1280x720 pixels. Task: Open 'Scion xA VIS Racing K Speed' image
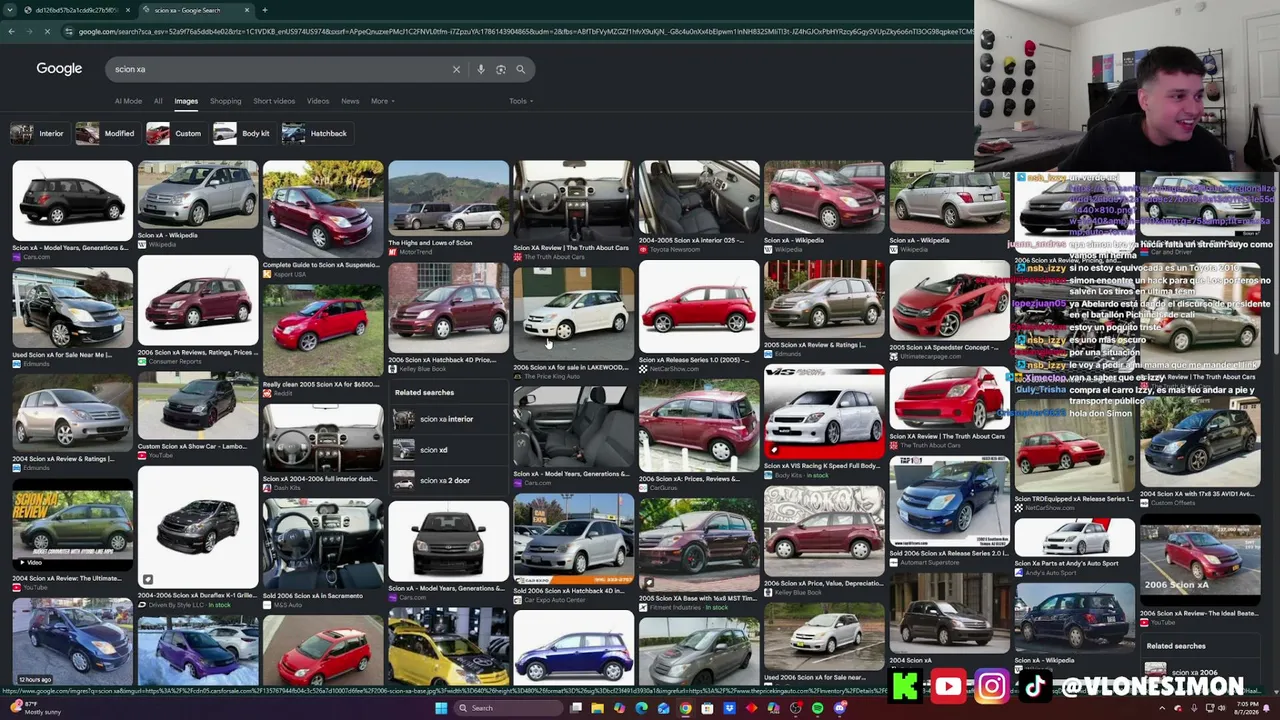pos(824,414)
